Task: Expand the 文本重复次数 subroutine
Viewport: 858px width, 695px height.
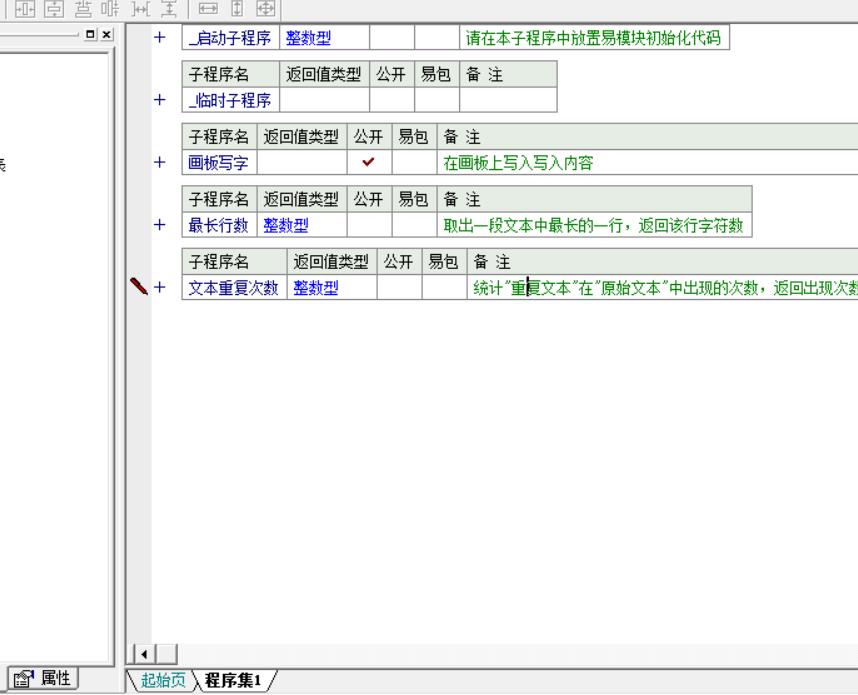Action: coord(158,288)
